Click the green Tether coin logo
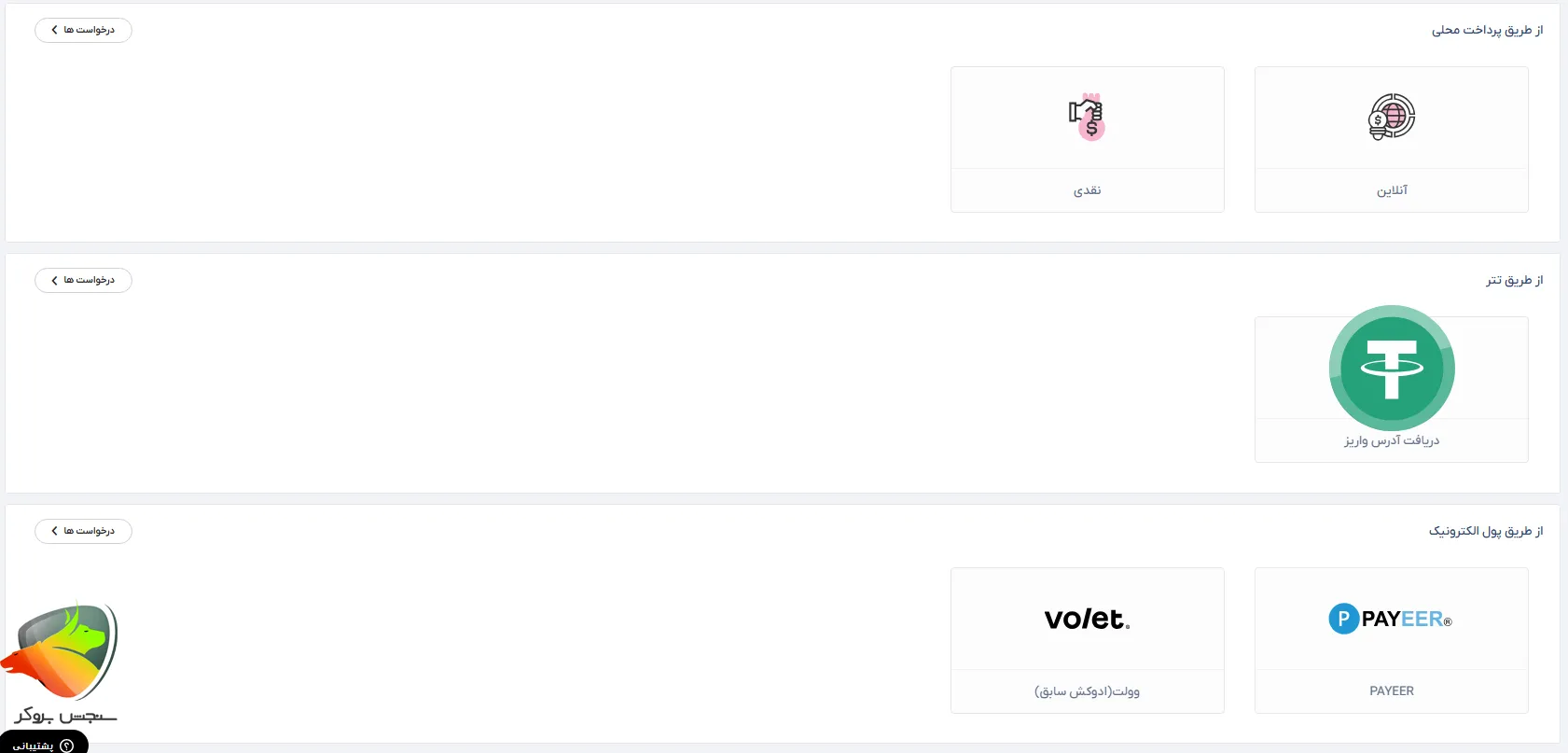1568x753 pixels. [x=1391, y=368]
